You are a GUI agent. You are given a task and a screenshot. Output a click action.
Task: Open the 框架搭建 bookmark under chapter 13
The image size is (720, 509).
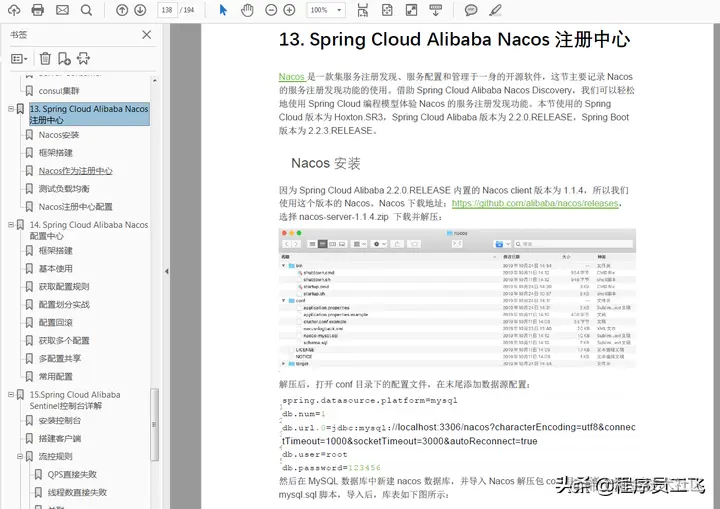(x=56, y=153)
